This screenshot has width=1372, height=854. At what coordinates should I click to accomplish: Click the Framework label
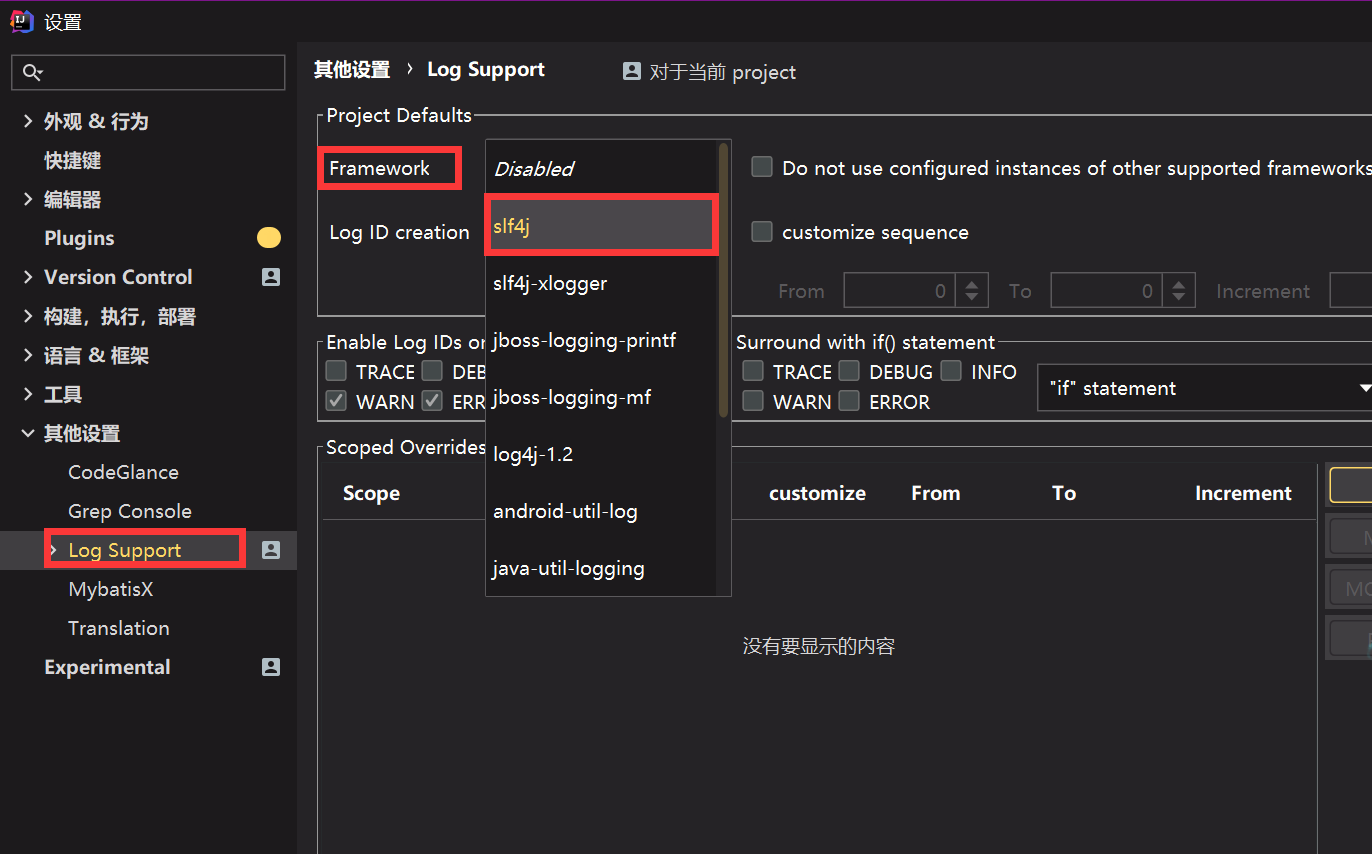pyautogui.click(x=379, y=168)
